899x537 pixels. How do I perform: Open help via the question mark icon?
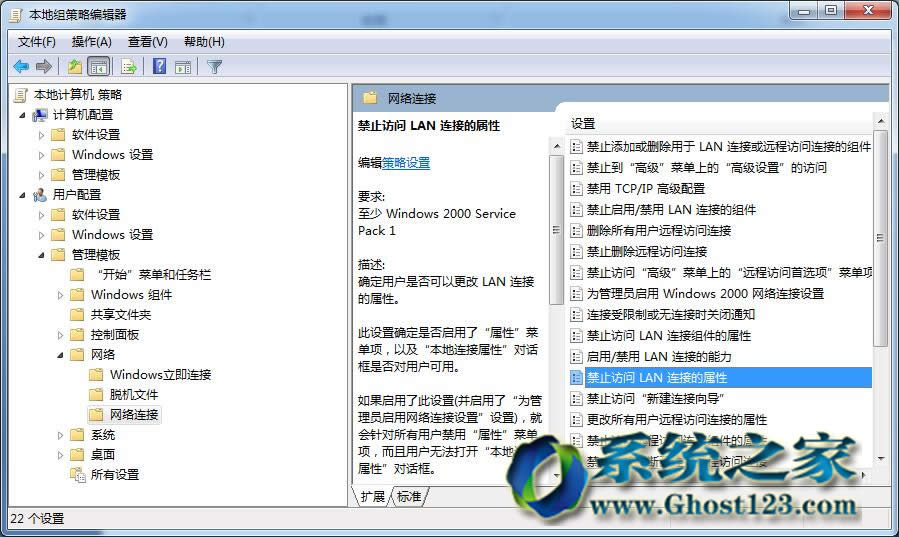159,66
